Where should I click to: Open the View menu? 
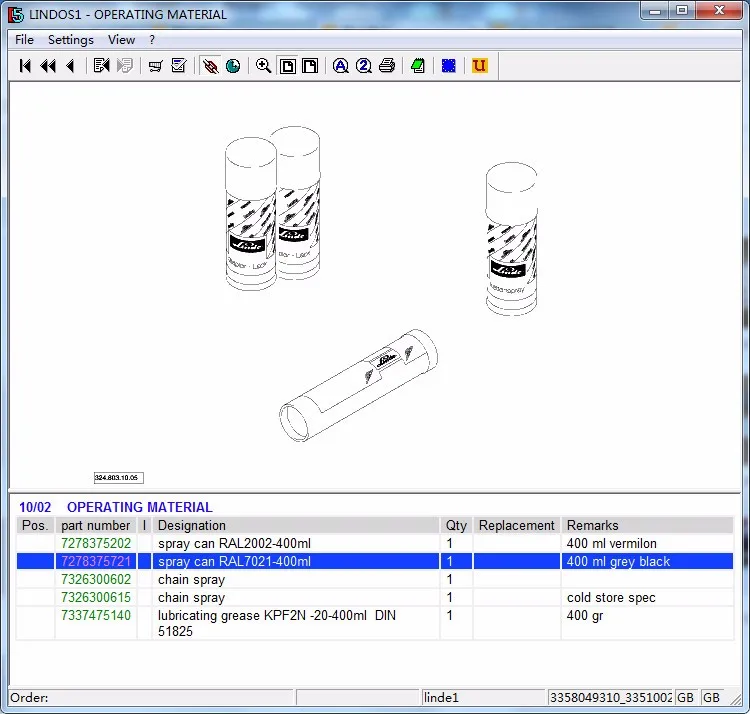pyautogui.click(x=121, y=40)
